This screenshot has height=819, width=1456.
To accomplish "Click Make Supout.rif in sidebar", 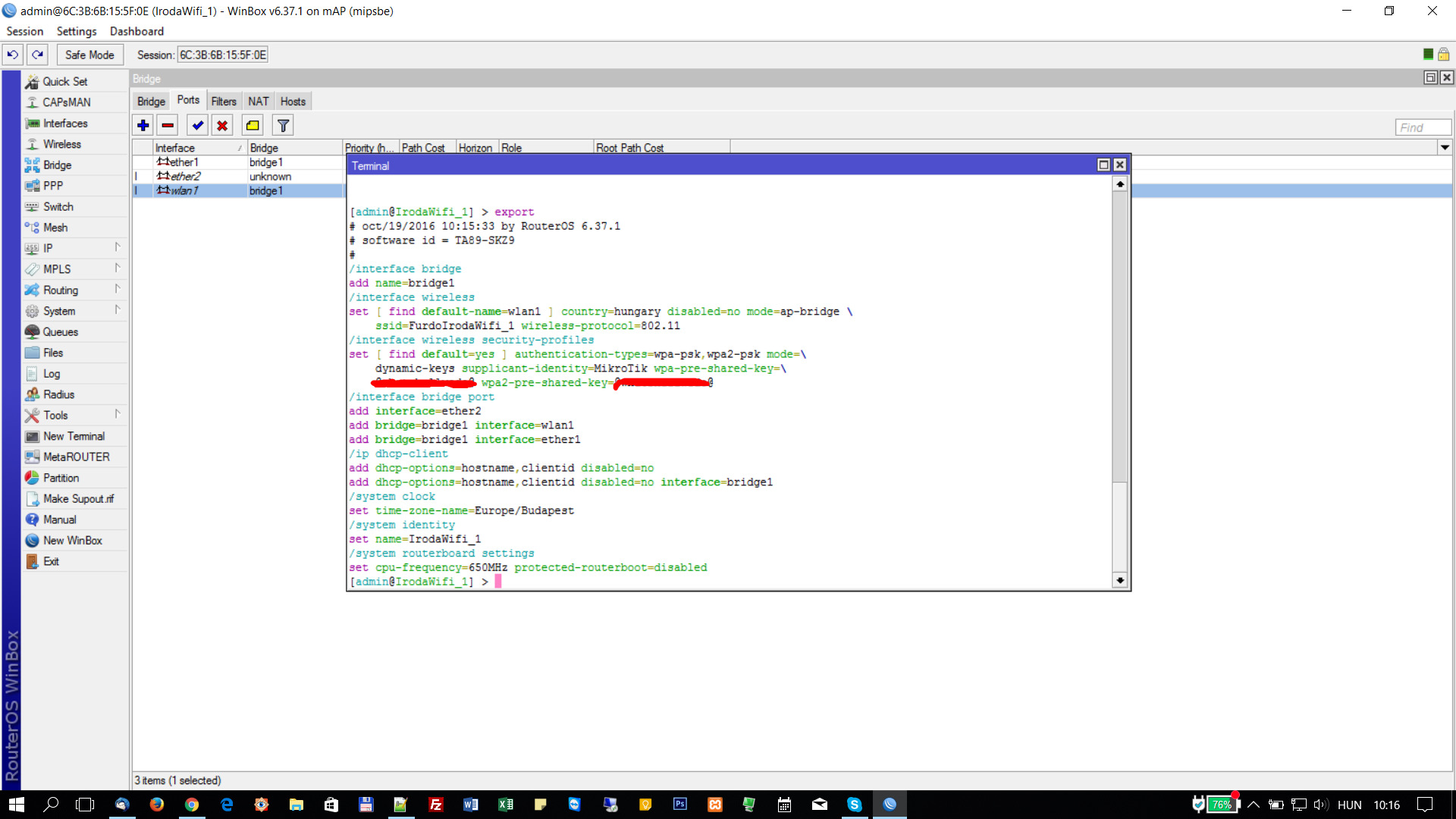I will [78, 499].
